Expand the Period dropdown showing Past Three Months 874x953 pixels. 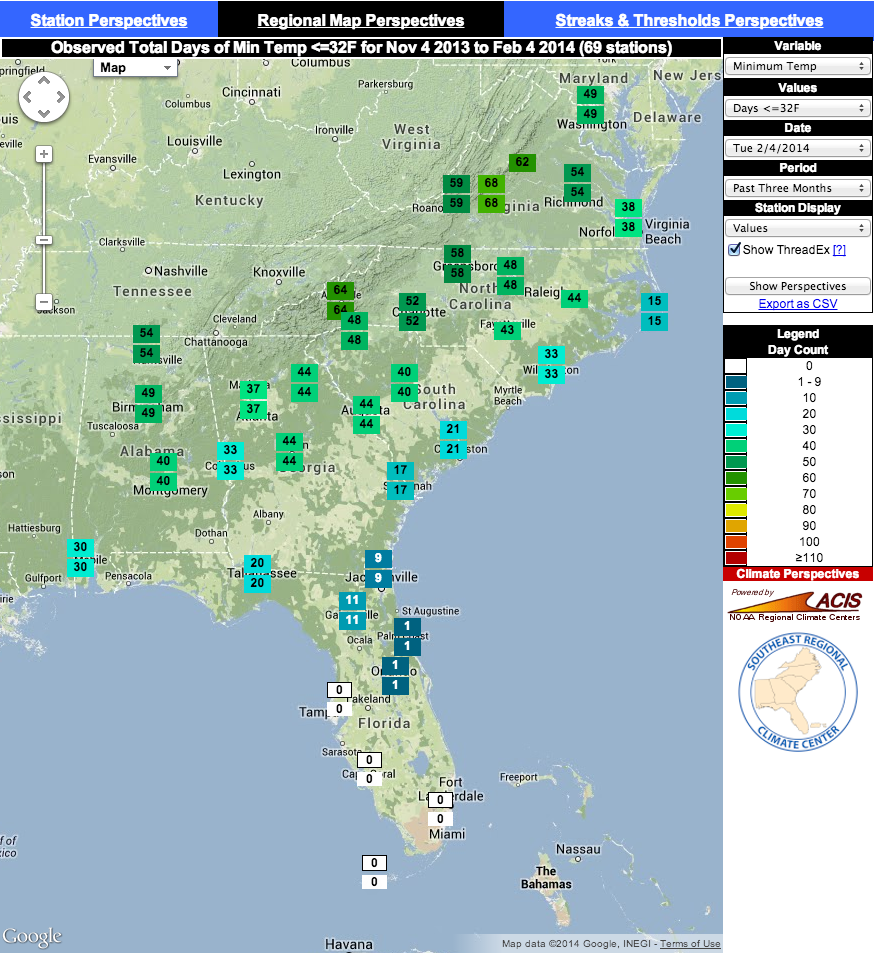click(797, 187)
